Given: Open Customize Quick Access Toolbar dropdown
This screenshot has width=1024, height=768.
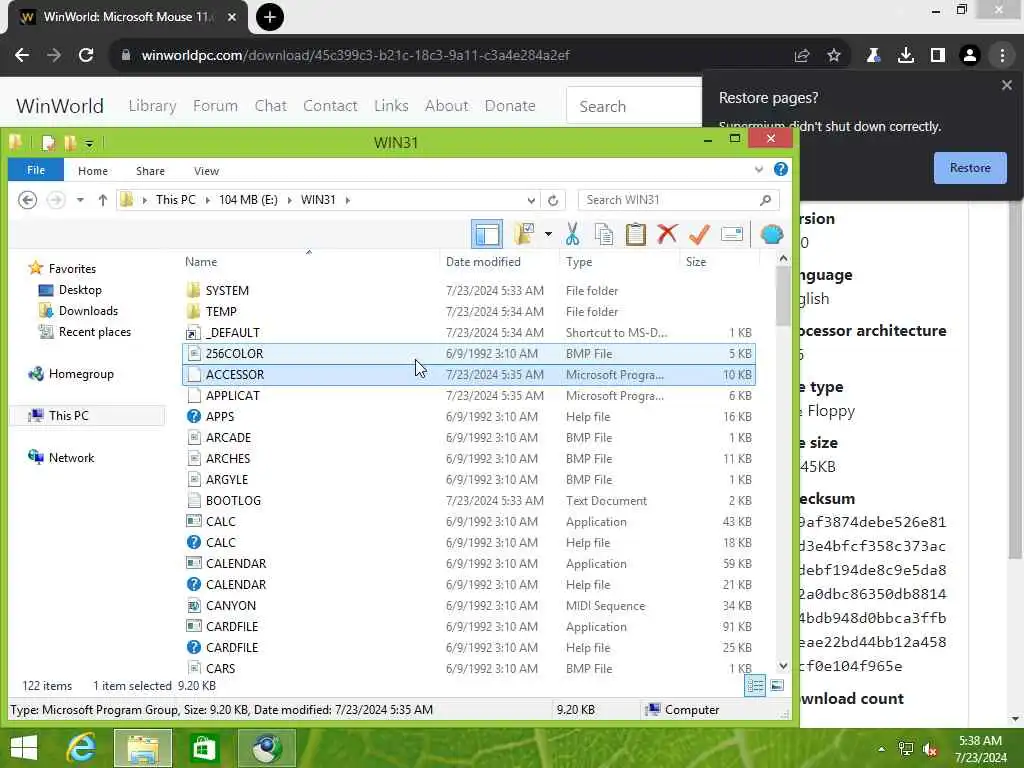Looking at the screenshot, I should pyautogui.click(x=89, y=143).
